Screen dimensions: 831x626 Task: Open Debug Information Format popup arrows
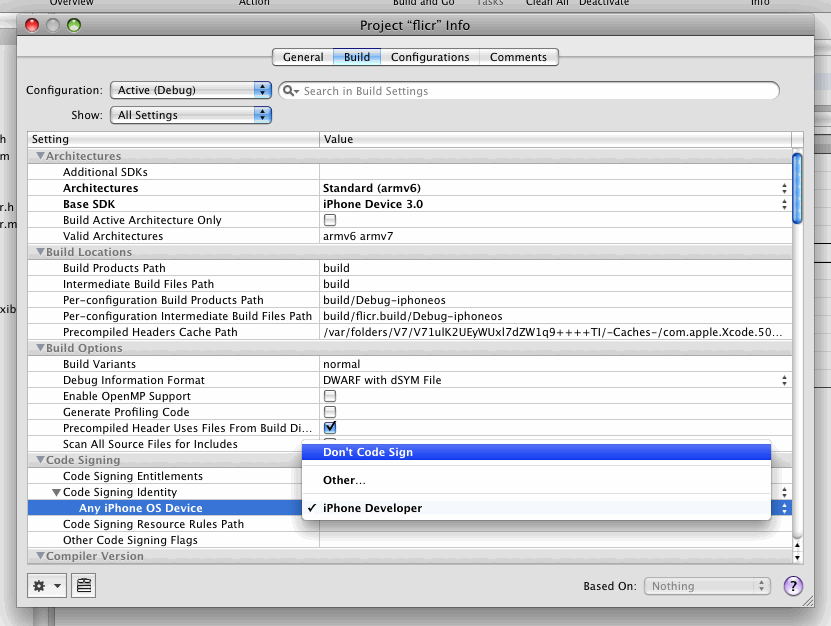[x=784, y=380]
